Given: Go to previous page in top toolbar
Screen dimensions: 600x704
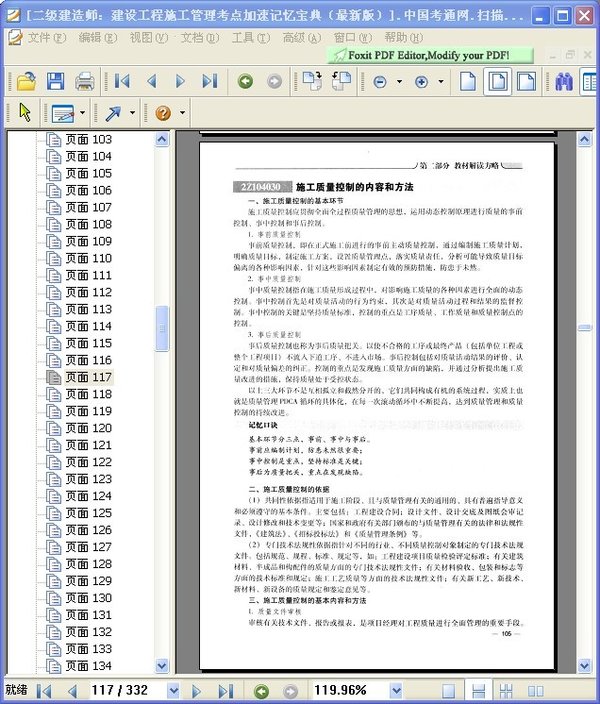Looking at the screenshot, I should pyautogui.click(x=152, y=81).
